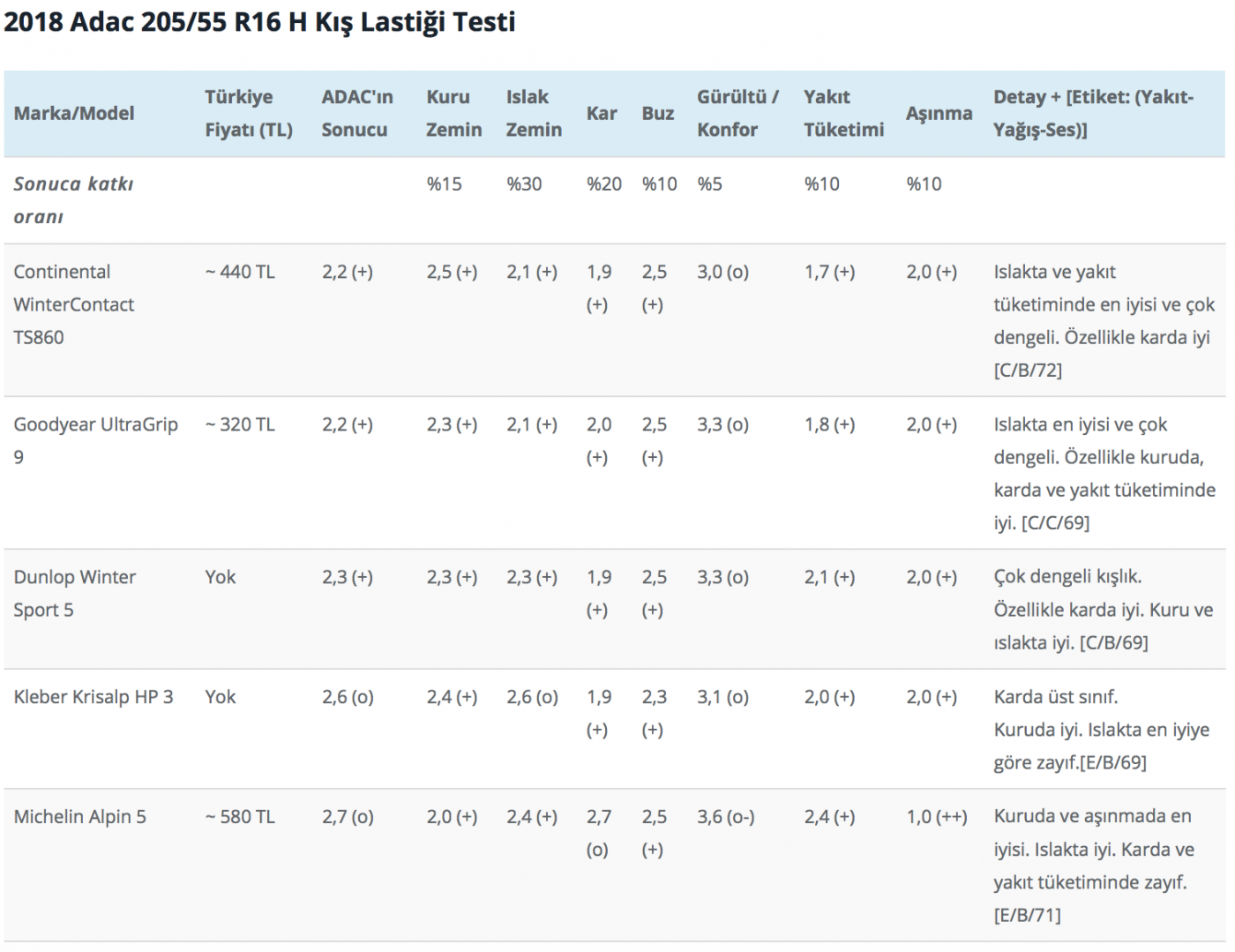Click the '~ 440 TL' price cell
The image size is (1235, 952).
tap(240, 272)
